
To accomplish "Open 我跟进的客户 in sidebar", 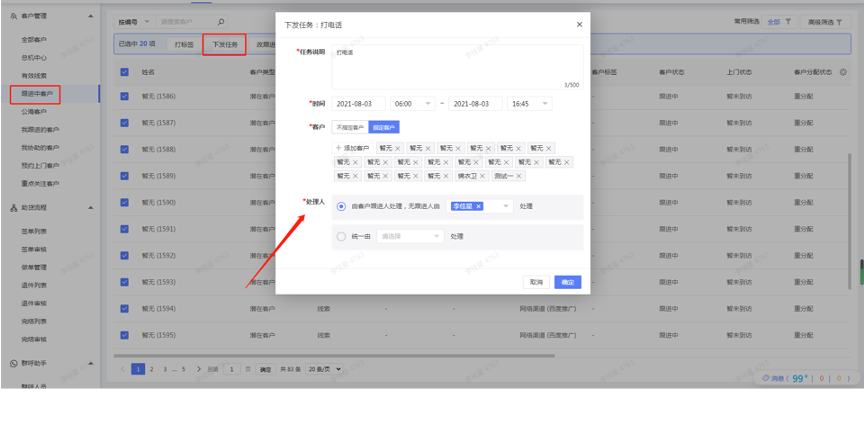I will (x=40, y=129).
